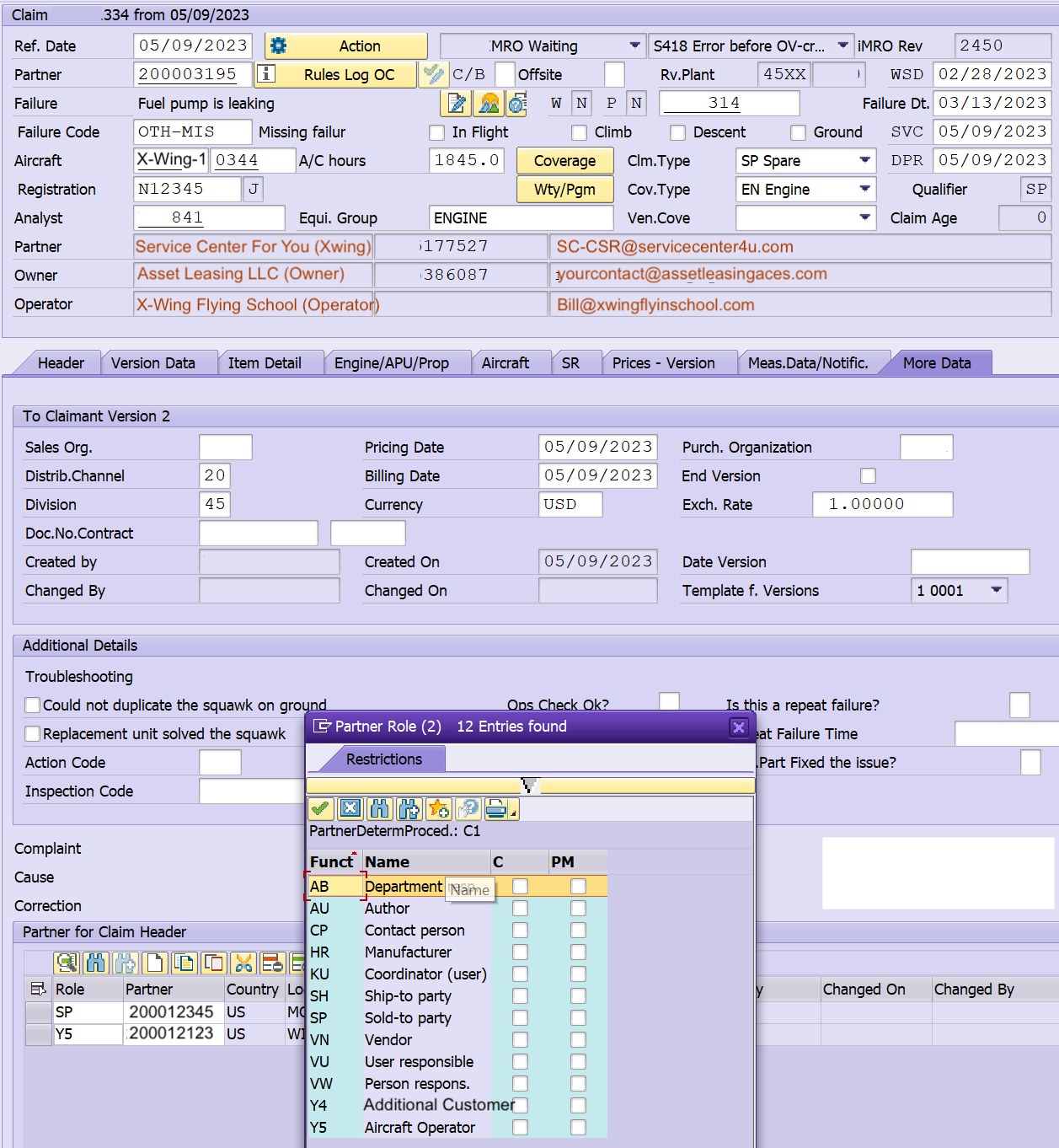
Task: Click the Action Code input field
Action: (220, 763)
